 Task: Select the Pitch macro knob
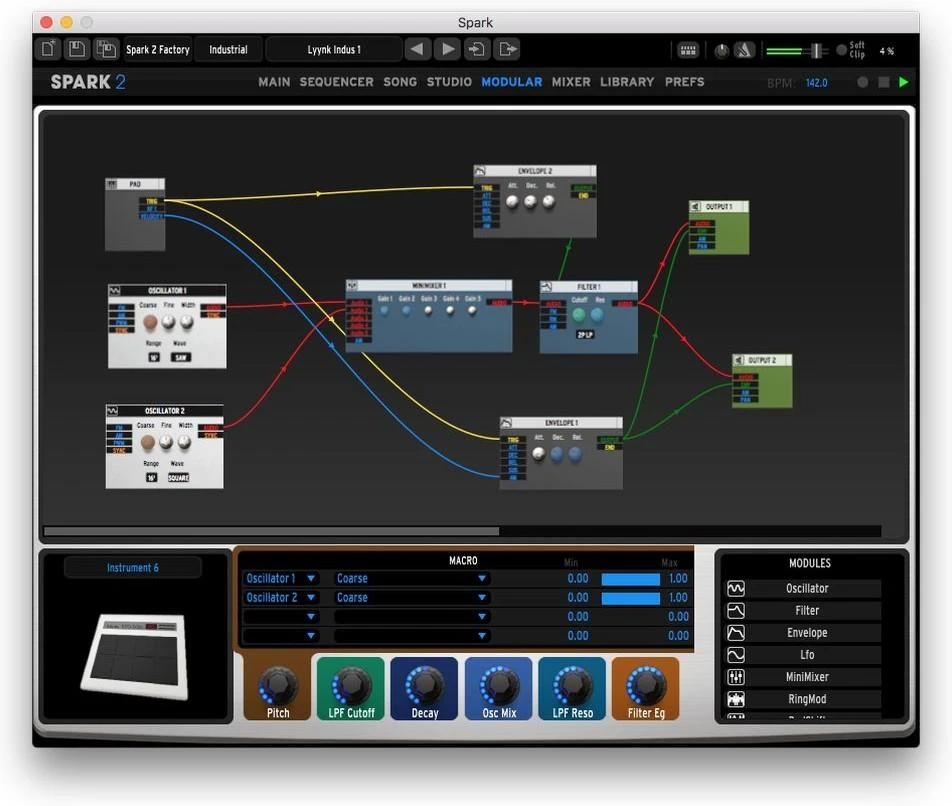click(x=278, y=685)
